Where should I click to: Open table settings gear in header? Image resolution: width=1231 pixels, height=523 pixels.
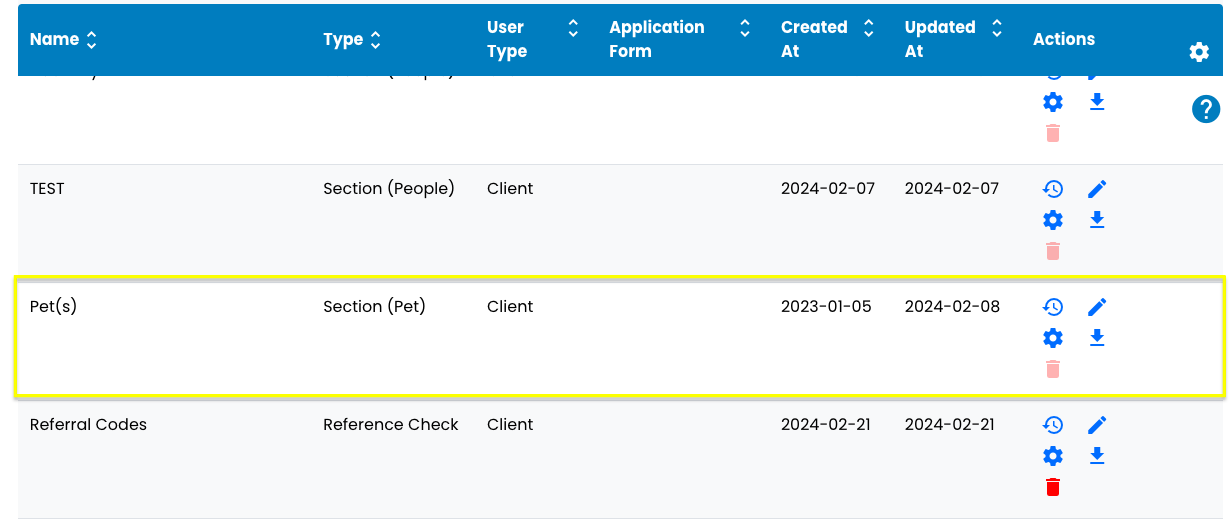click(x=1199, y=52)
